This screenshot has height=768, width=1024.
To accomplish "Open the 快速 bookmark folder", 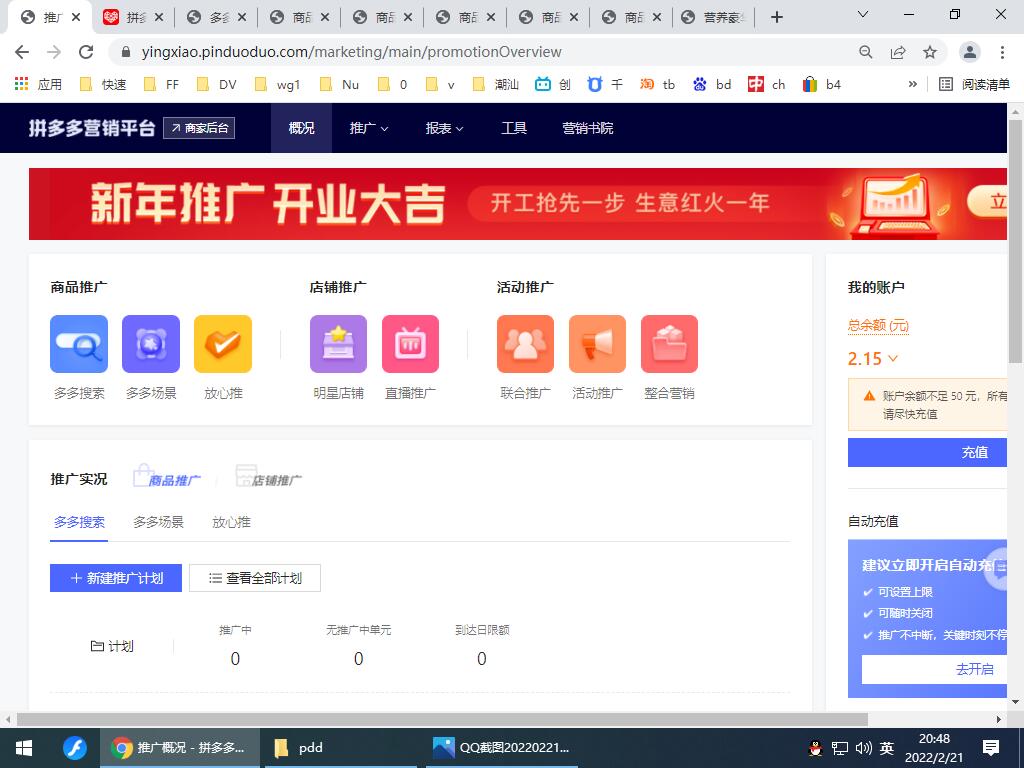I will point(103,84).
